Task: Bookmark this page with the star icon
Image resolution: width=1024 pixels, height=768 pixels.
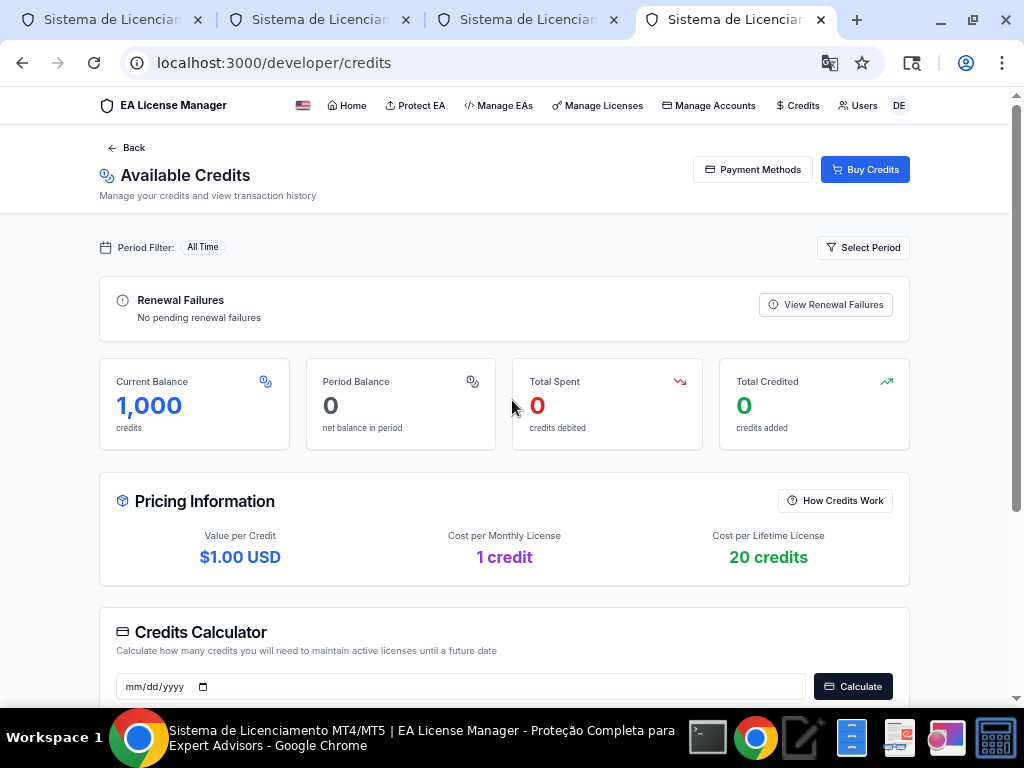Action: coord(862,63)
